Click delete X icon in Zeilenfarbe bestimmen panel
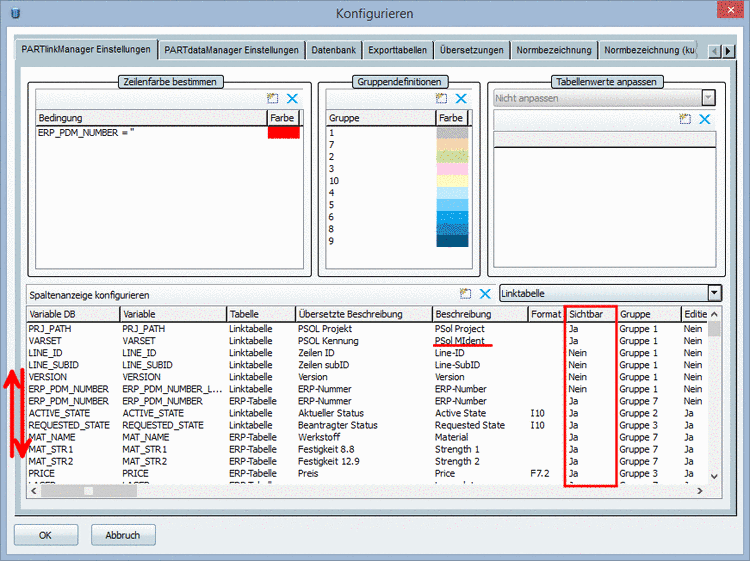 pyautogui.click(x=292, y=99)
